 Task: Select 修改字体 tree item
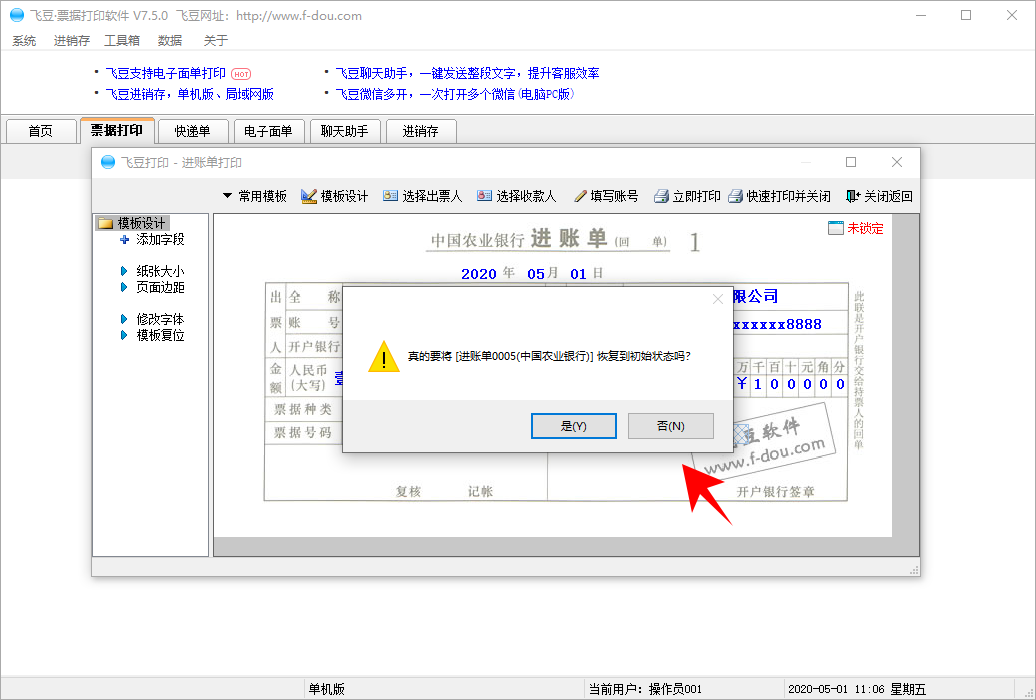click(160, 319)
